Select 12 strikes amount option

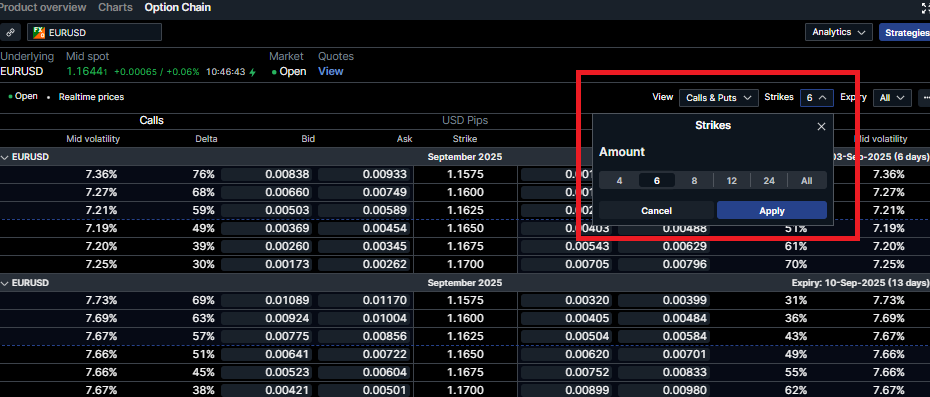coord(731,180)
